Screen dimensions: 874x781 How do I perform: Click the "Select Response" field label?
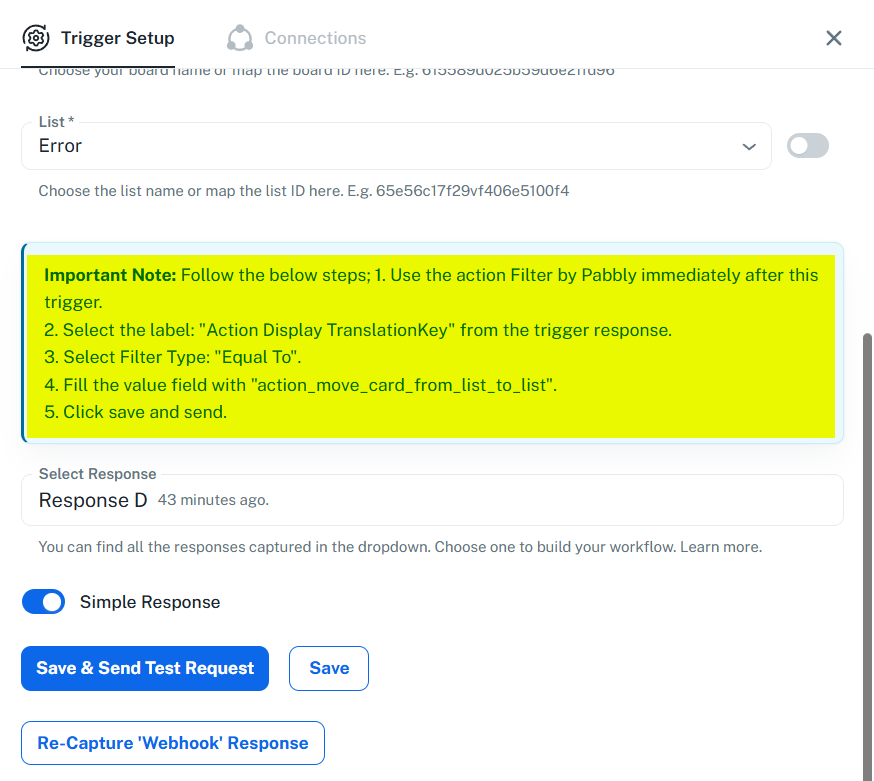[97, 474]
